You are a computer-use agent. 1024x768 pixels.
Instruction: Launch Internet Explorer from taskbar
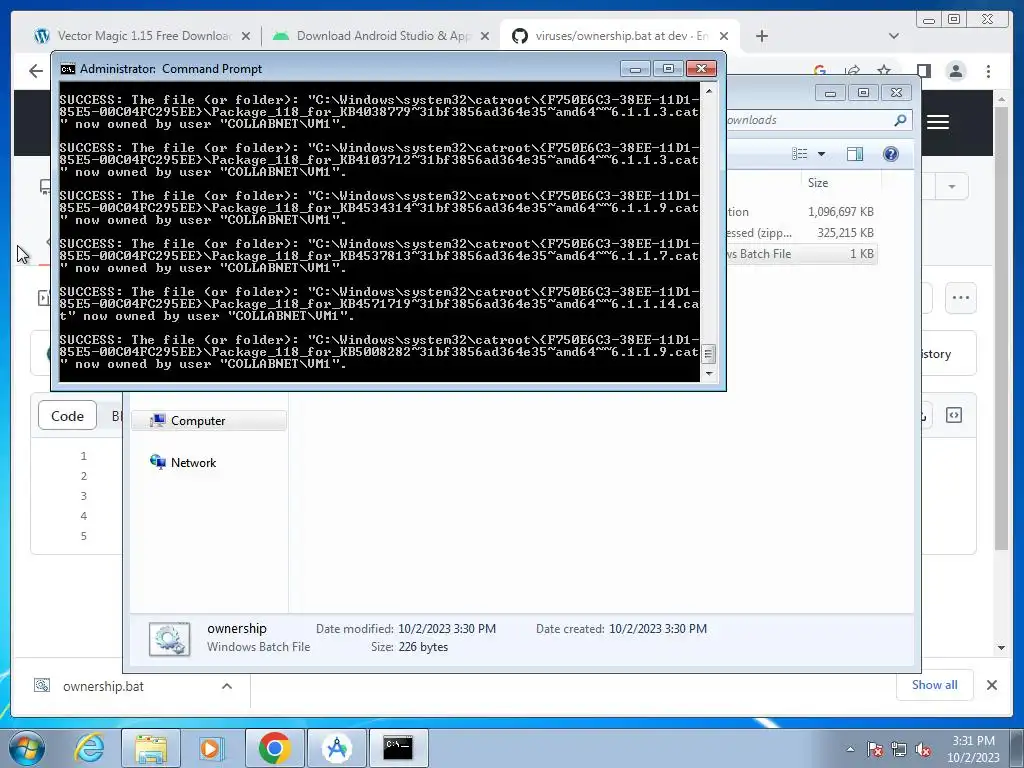pos(89,748)
